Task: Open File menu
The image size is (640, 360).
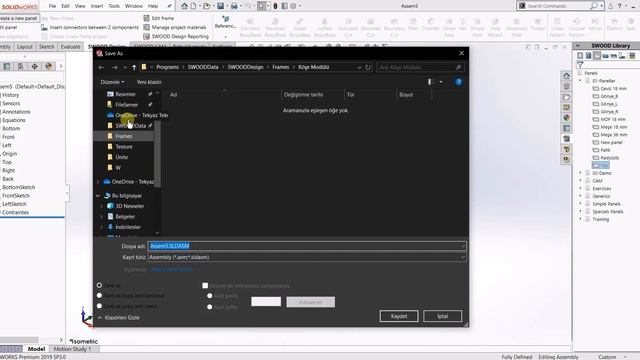Action: 52,6
